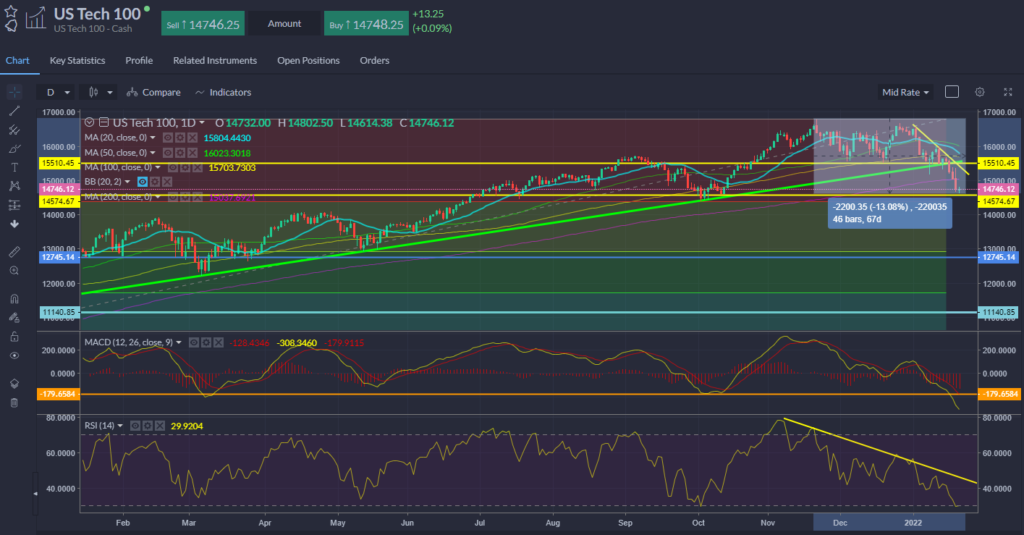Toggle lock all drawings padlock
Image resolution: width=1024 pixels, height=535 pixels.
[x=14, y=336]
